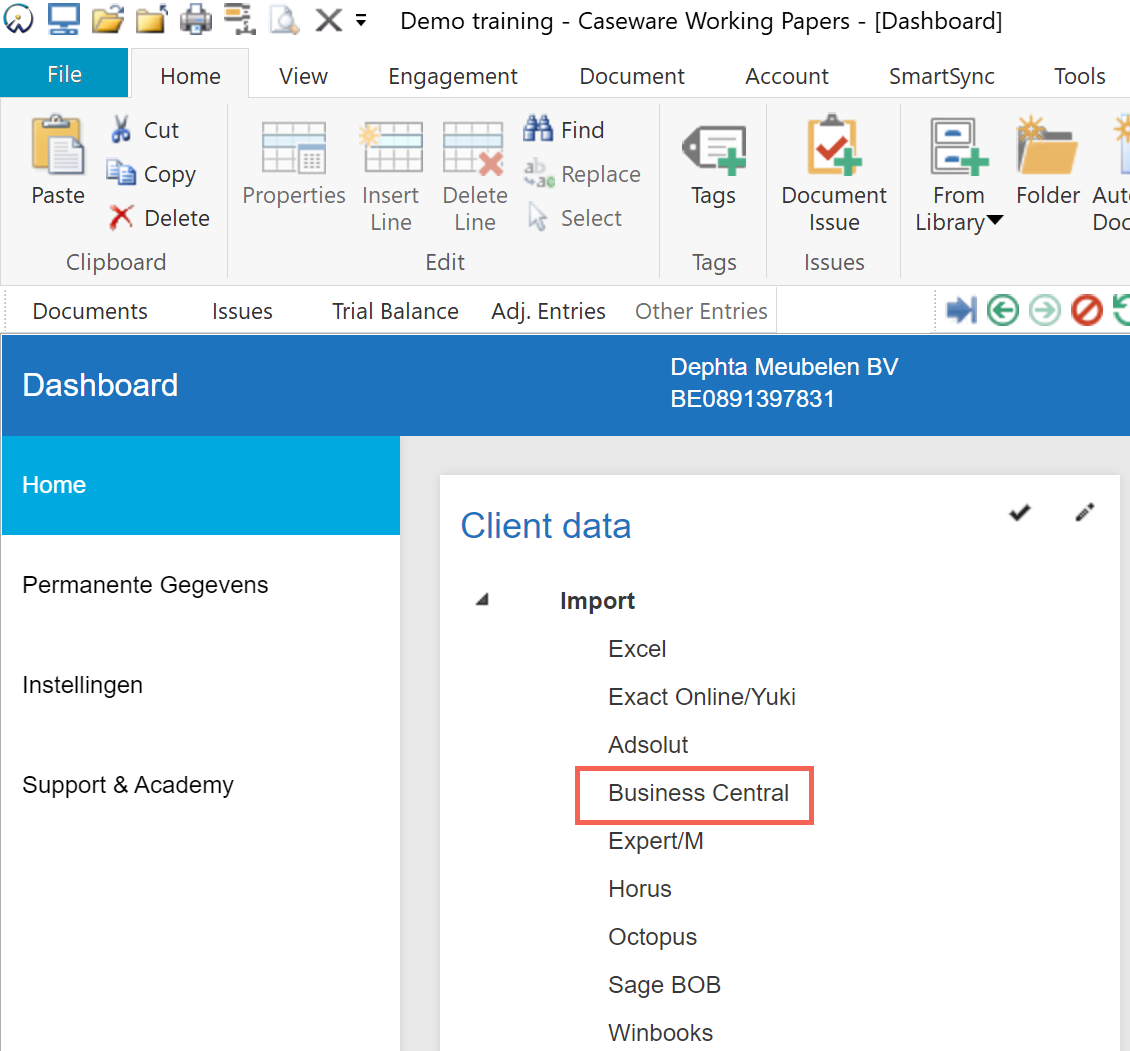Click company name Dephta Meubelen BV
Image resolution: width=1130 pixels, height=1051 pixels.
[x=784, y=367]
